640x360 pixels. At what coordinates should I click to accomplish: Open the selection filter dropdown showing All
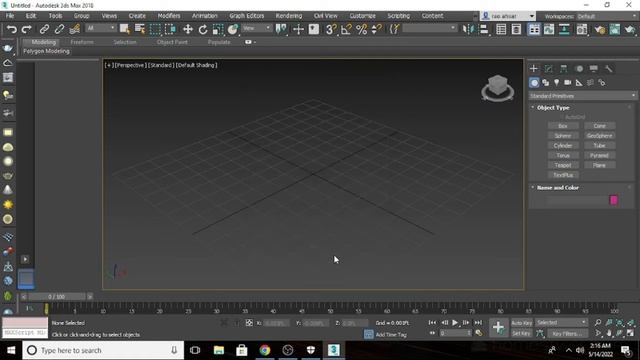point(101,28)
